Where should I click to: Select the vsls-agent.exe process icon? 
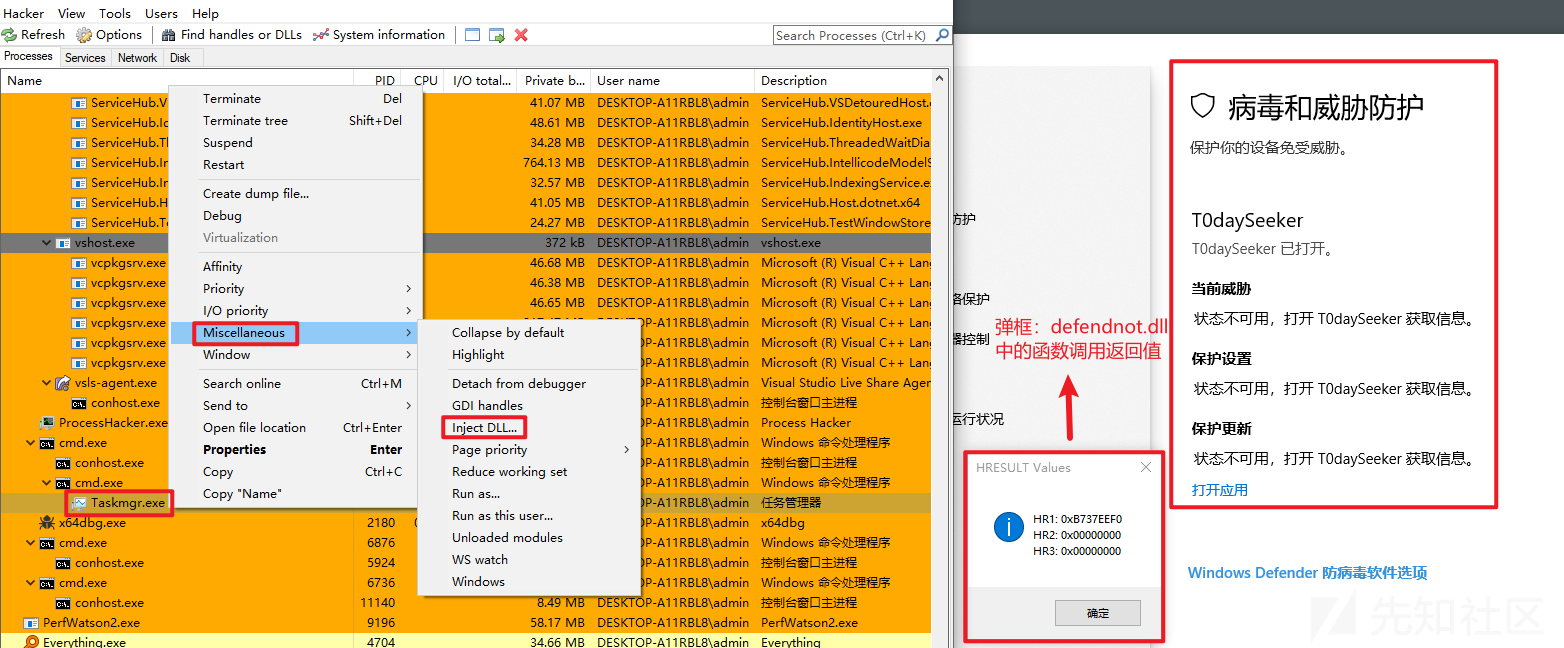[64, 383]
